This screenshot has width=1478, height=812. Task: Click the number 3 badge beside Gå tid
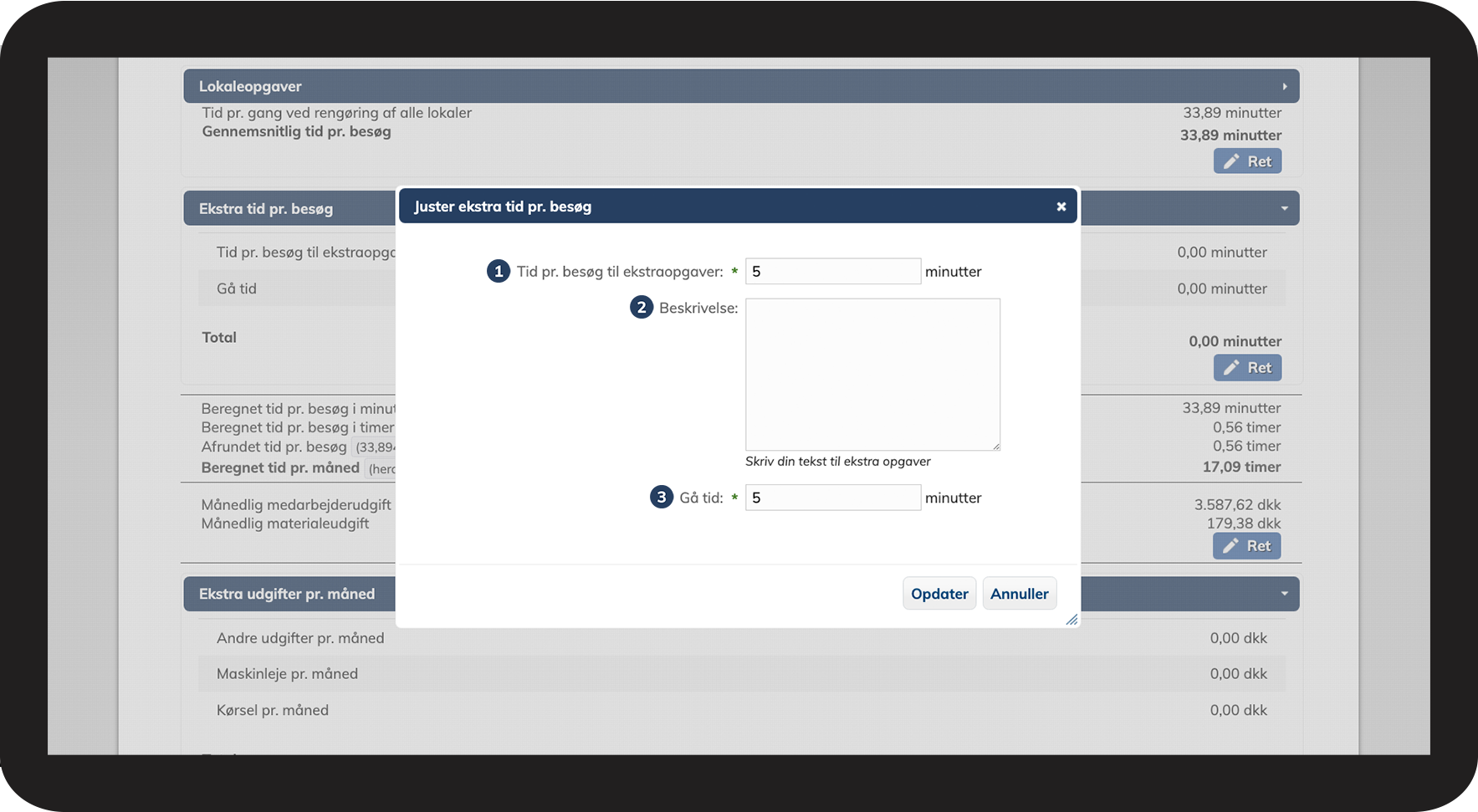pyautogui.click(x=661, y=498)
